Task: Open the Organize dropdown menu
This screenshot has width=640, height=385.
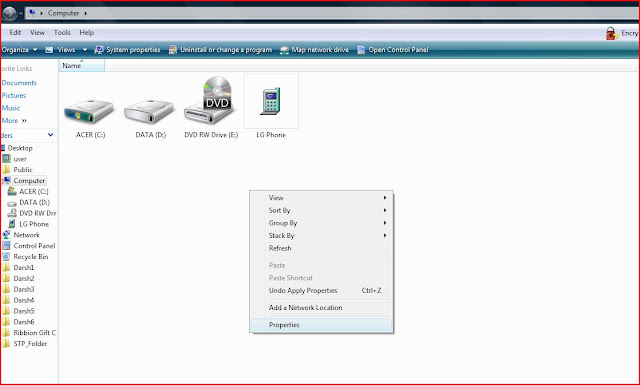Action: (19, 50)
